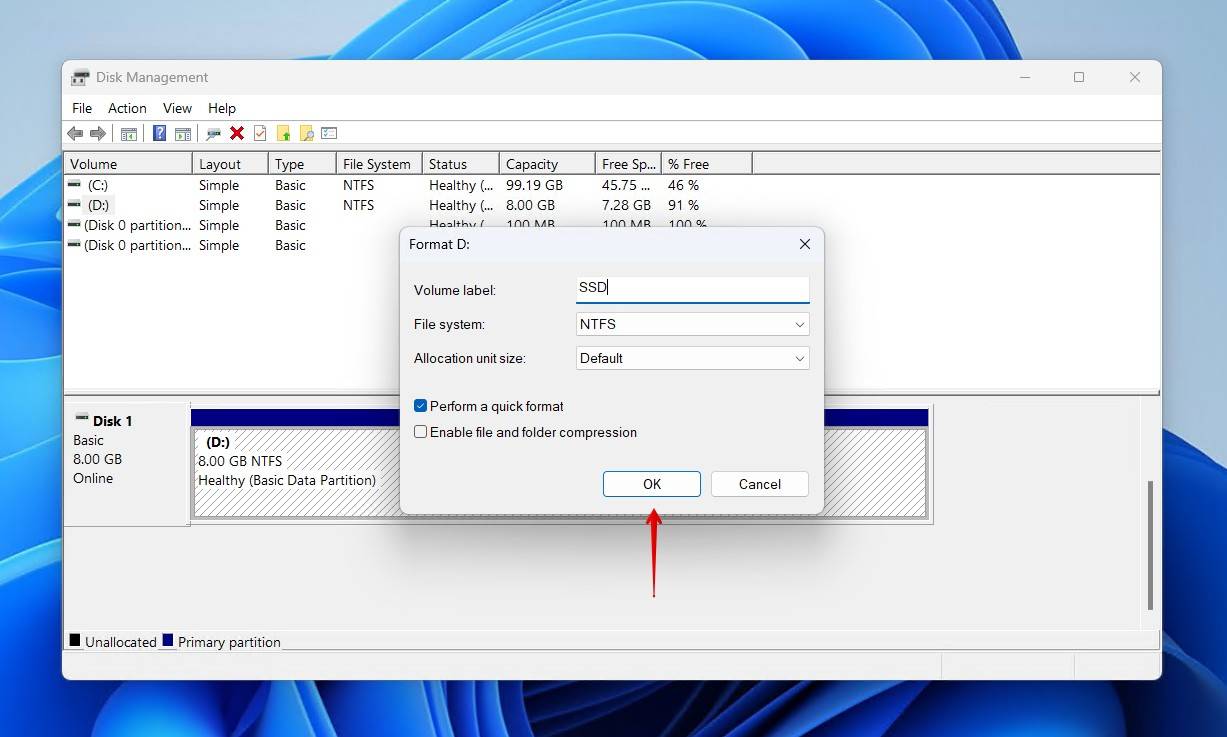
Task: Click the yellow folder with green arrow icon
Action: pyautogui.click(x=284, y=133)
